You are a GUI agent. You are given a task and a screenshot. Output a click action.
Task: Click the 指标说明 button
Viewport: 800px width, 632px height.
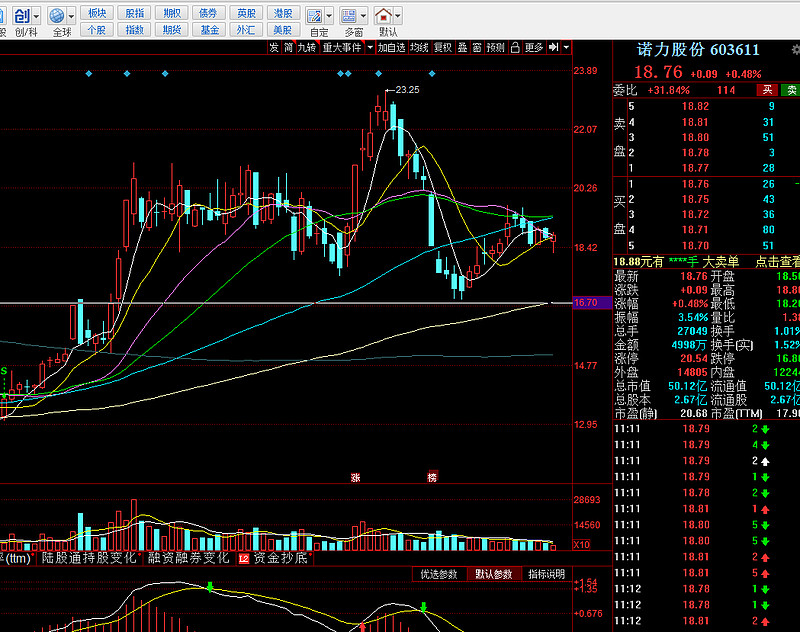[x=546, y=574]
